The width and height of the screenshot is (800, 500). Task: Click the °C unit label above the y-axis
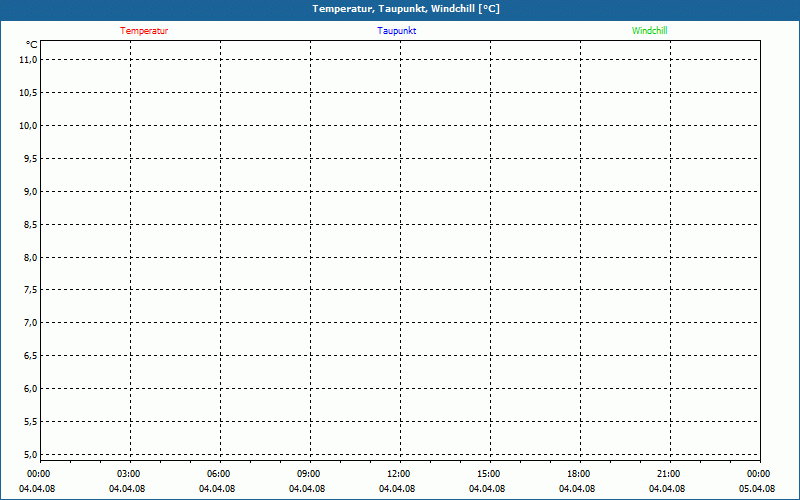click(32, 45)
